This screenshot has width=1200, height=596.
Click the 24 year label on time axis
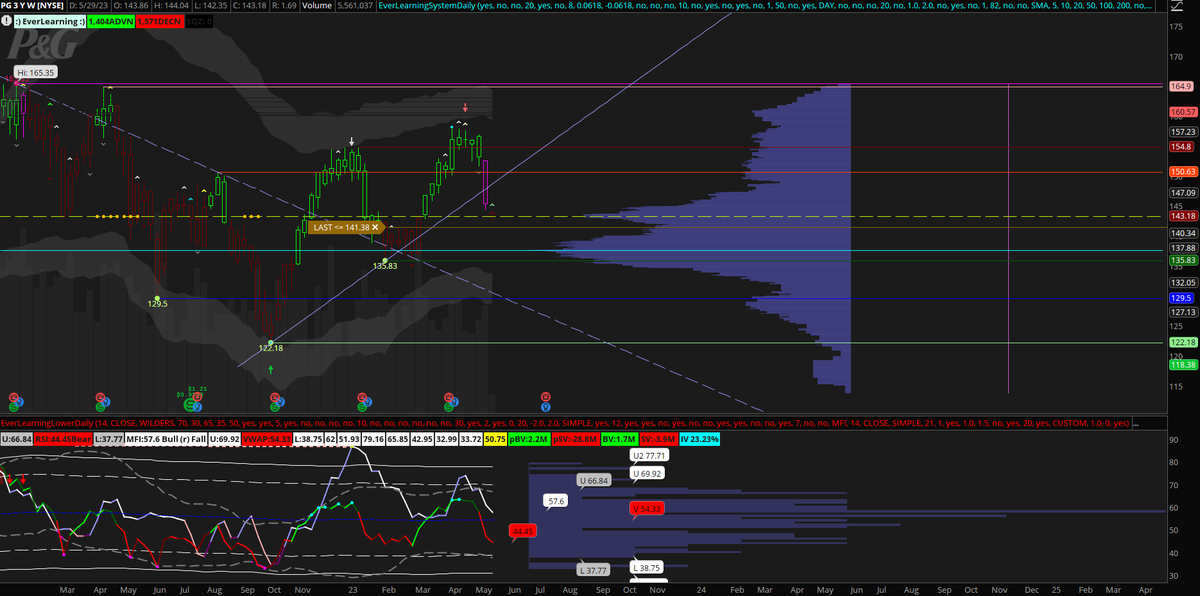(703, 590)
